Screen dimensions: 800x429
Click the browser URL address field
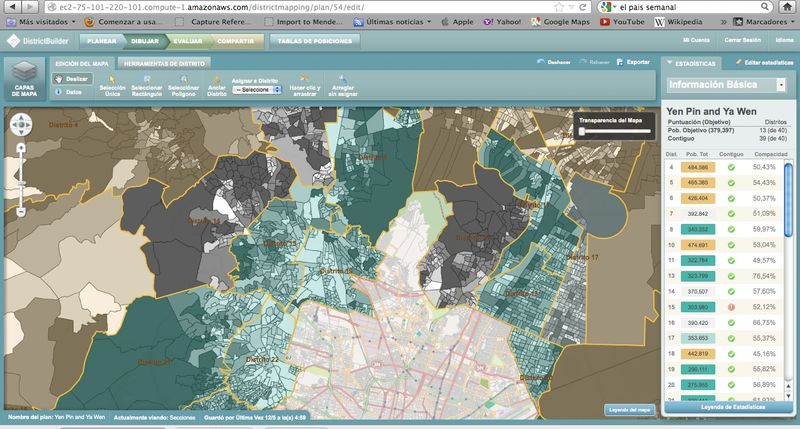pos(300,6)
